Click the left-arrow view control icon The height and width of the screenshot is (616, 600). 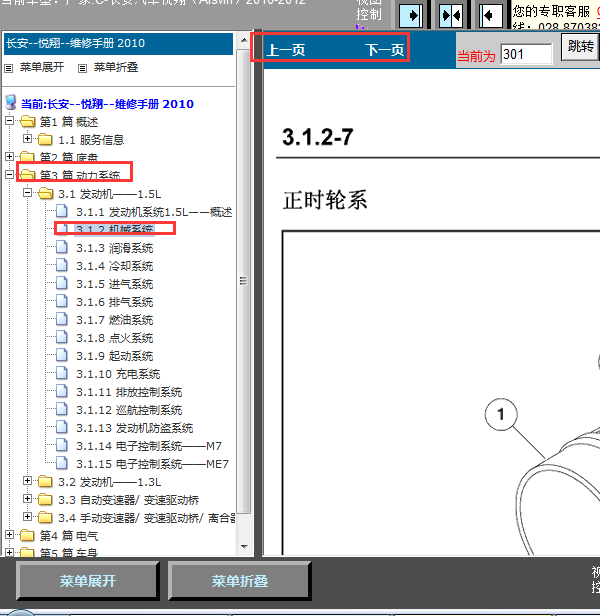(491, 16)
